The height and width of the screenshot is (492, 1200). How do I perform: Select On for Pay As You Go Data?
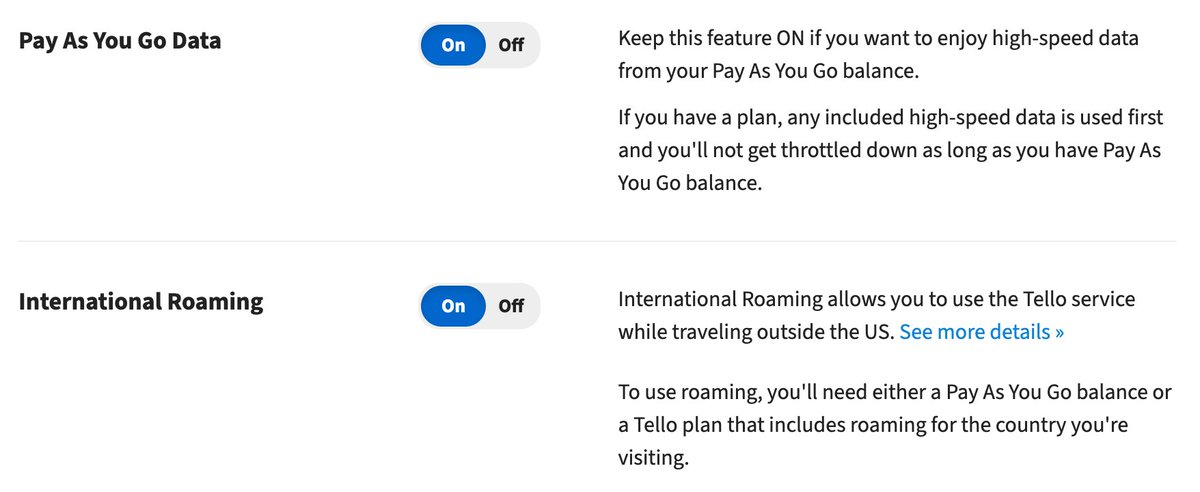click(x=453, y=45)
